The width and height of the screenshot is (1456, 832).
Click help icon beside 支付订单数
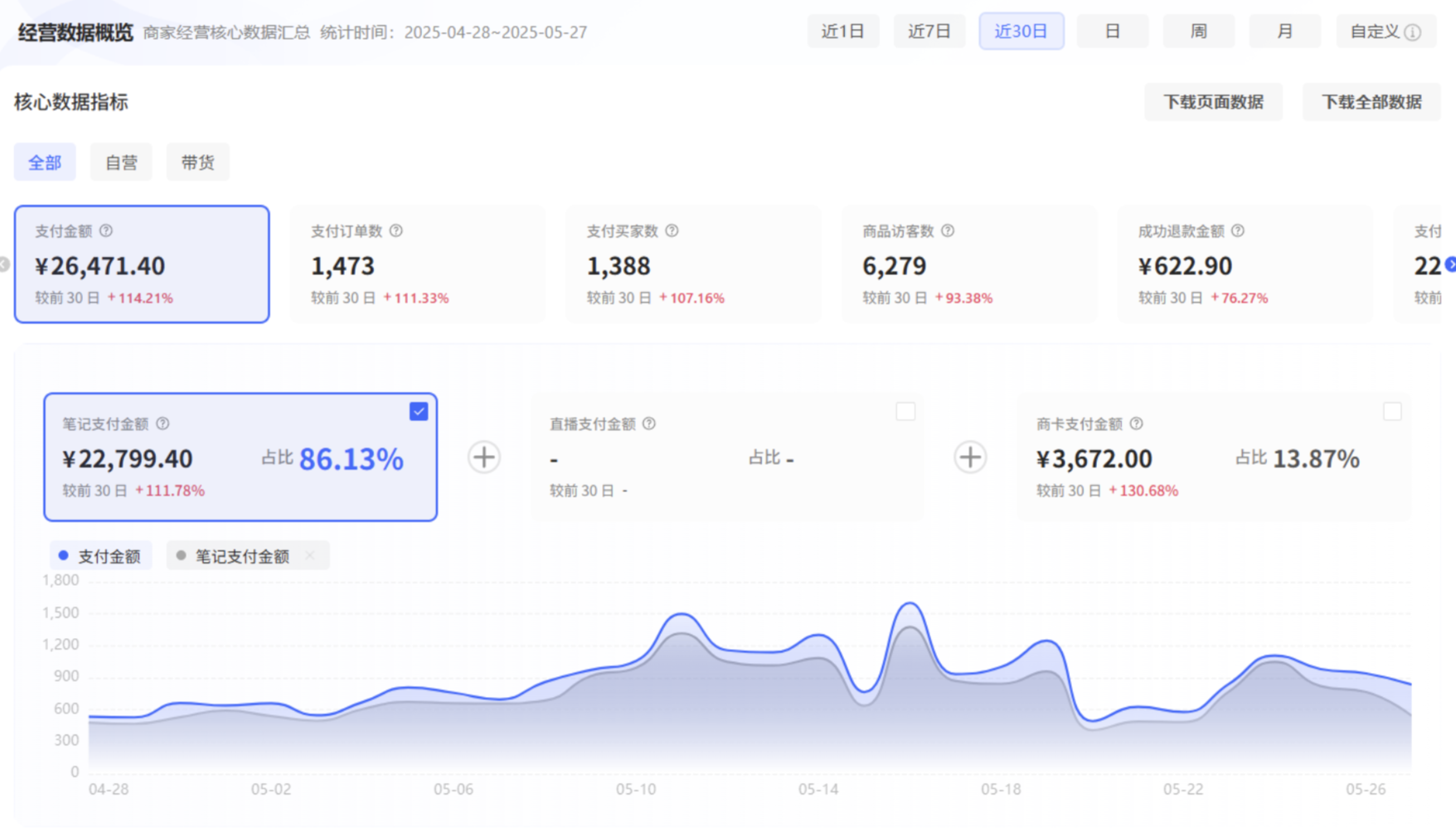[x=396, y=231]
